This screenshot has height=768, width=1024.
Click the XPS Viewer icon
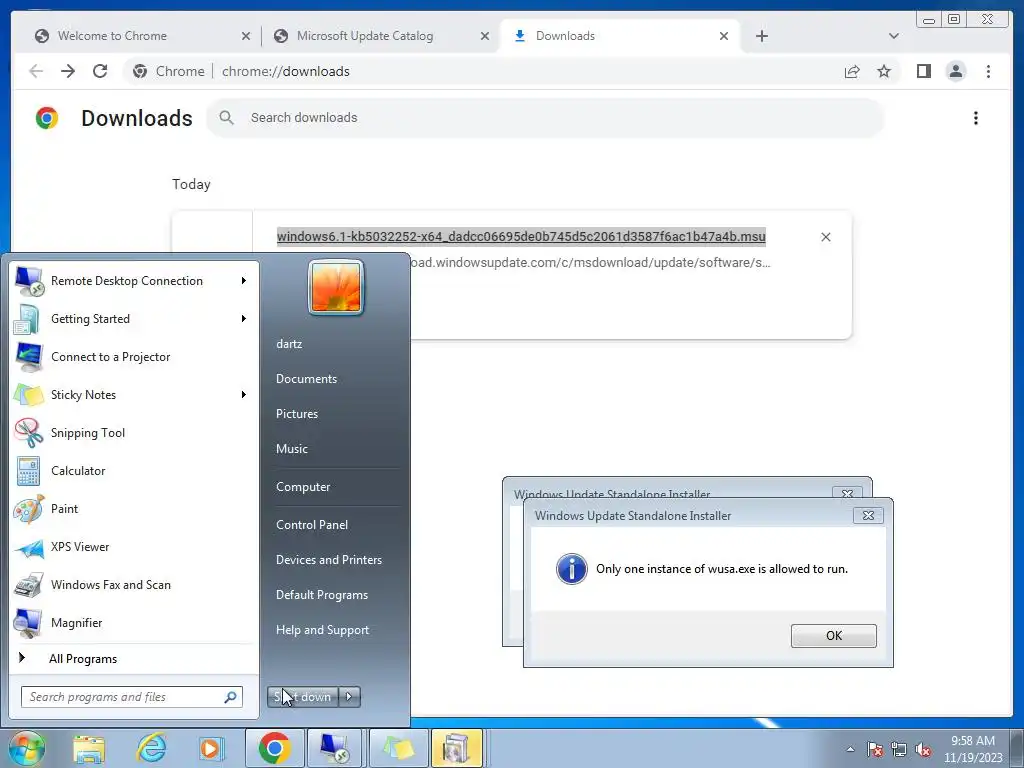click(29, 547)
